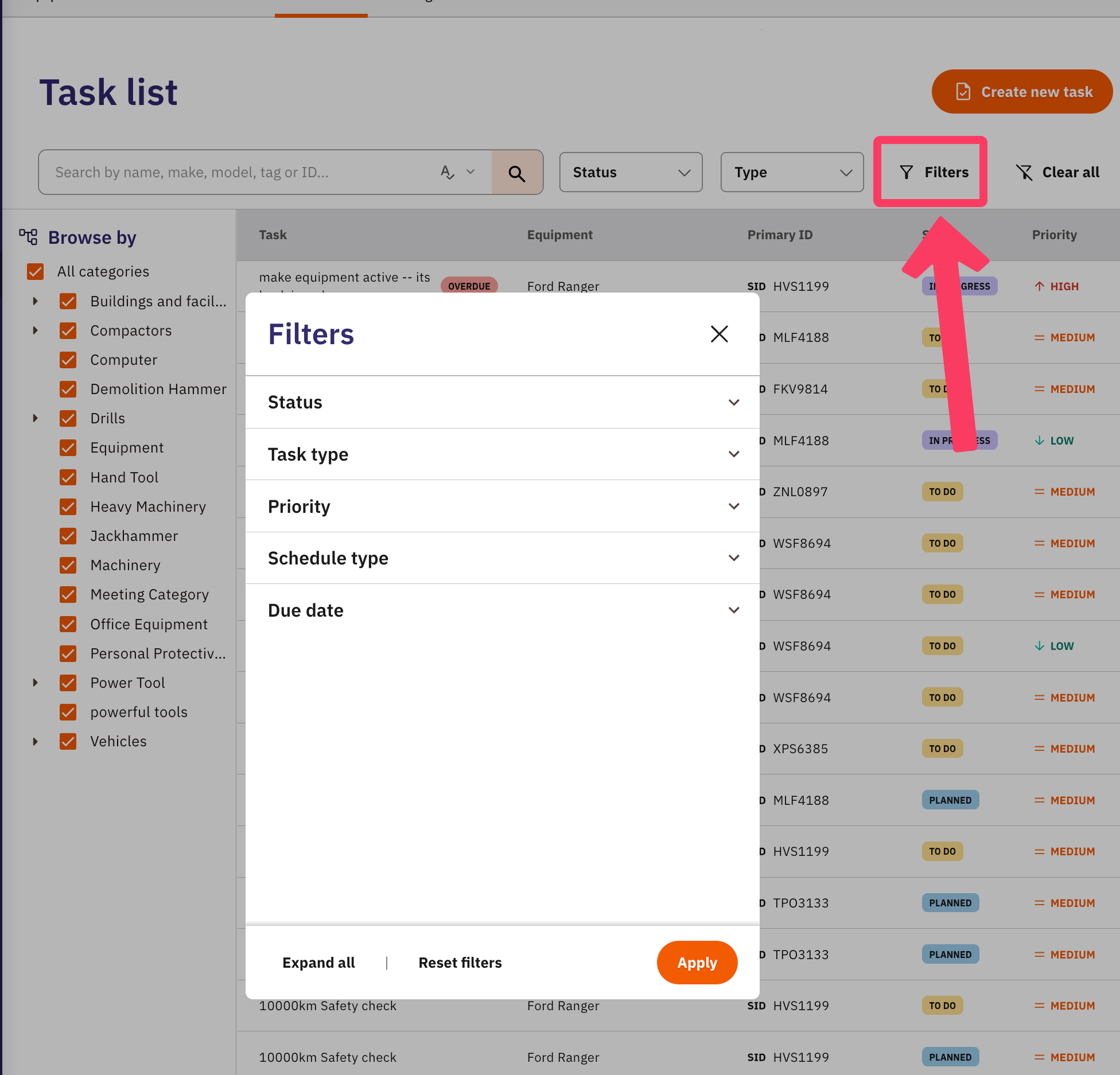
Task: Expand the Compactors category tree
Action: coord(36,330)
